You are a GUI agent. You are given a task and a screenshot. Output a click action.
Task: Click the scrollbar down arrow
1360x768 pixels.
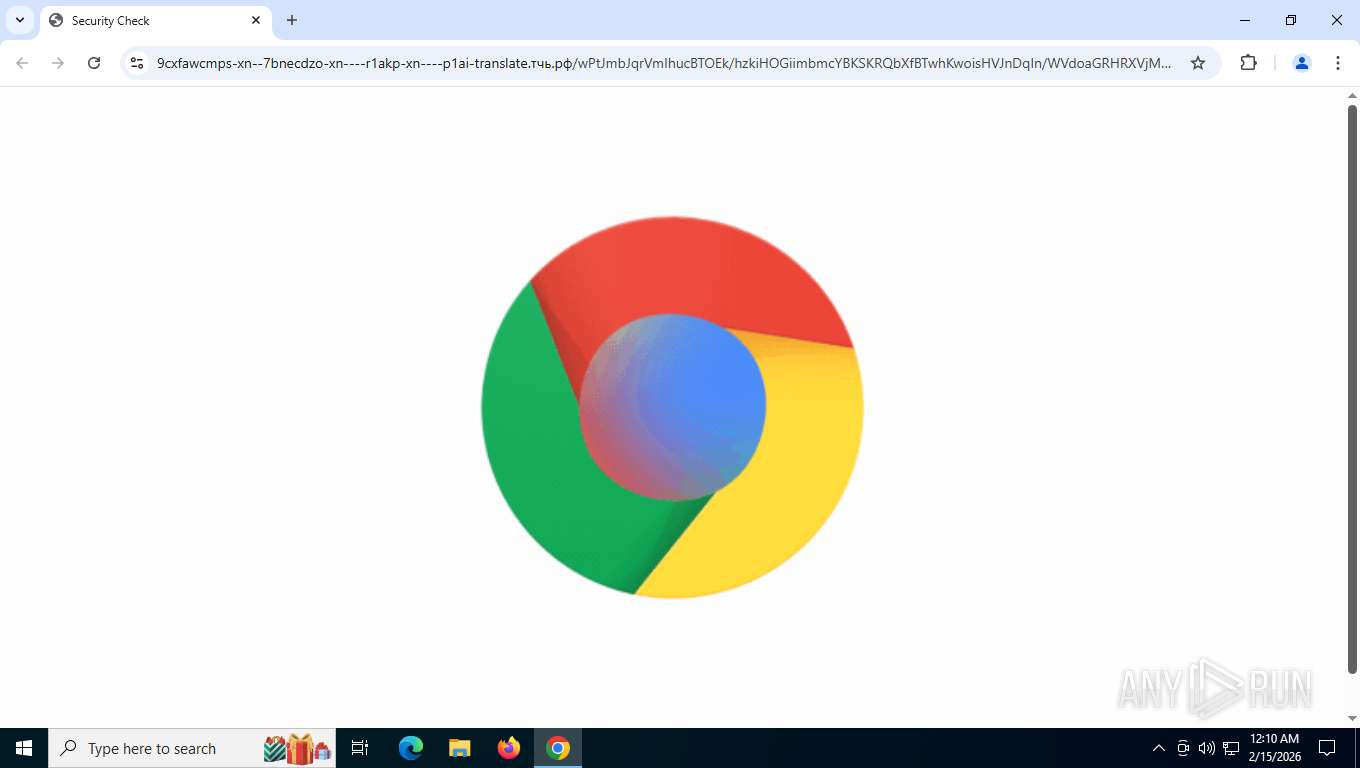[1352, 719]
